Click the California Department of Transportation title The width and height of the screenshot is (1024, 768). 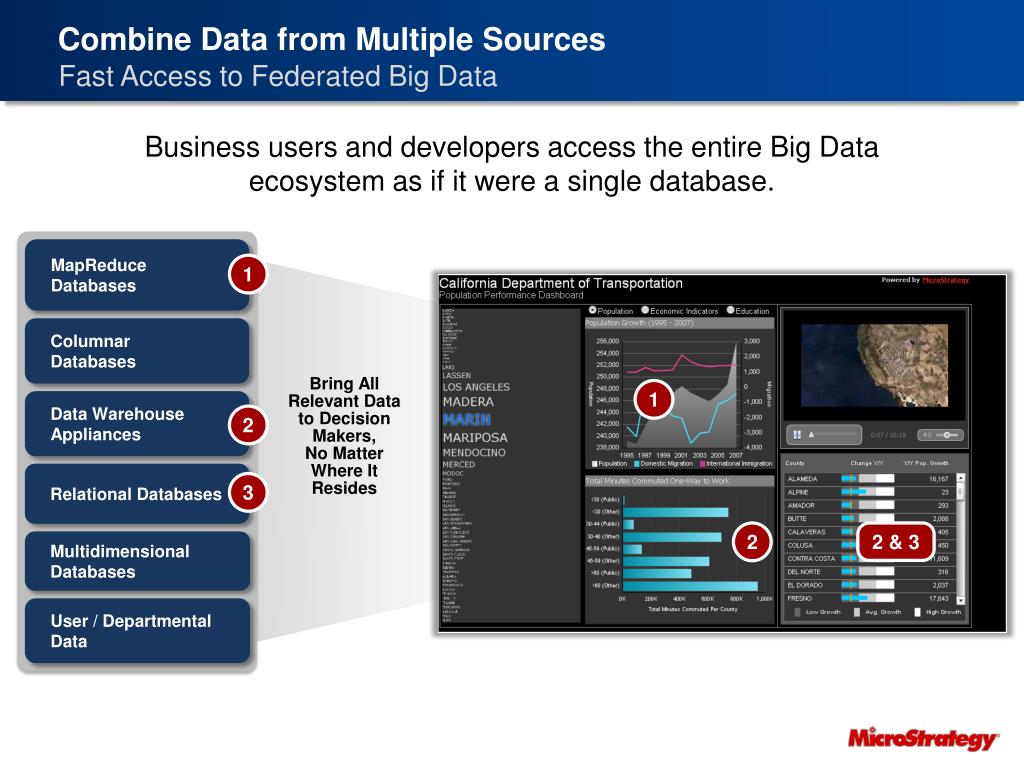click(560, 283)
